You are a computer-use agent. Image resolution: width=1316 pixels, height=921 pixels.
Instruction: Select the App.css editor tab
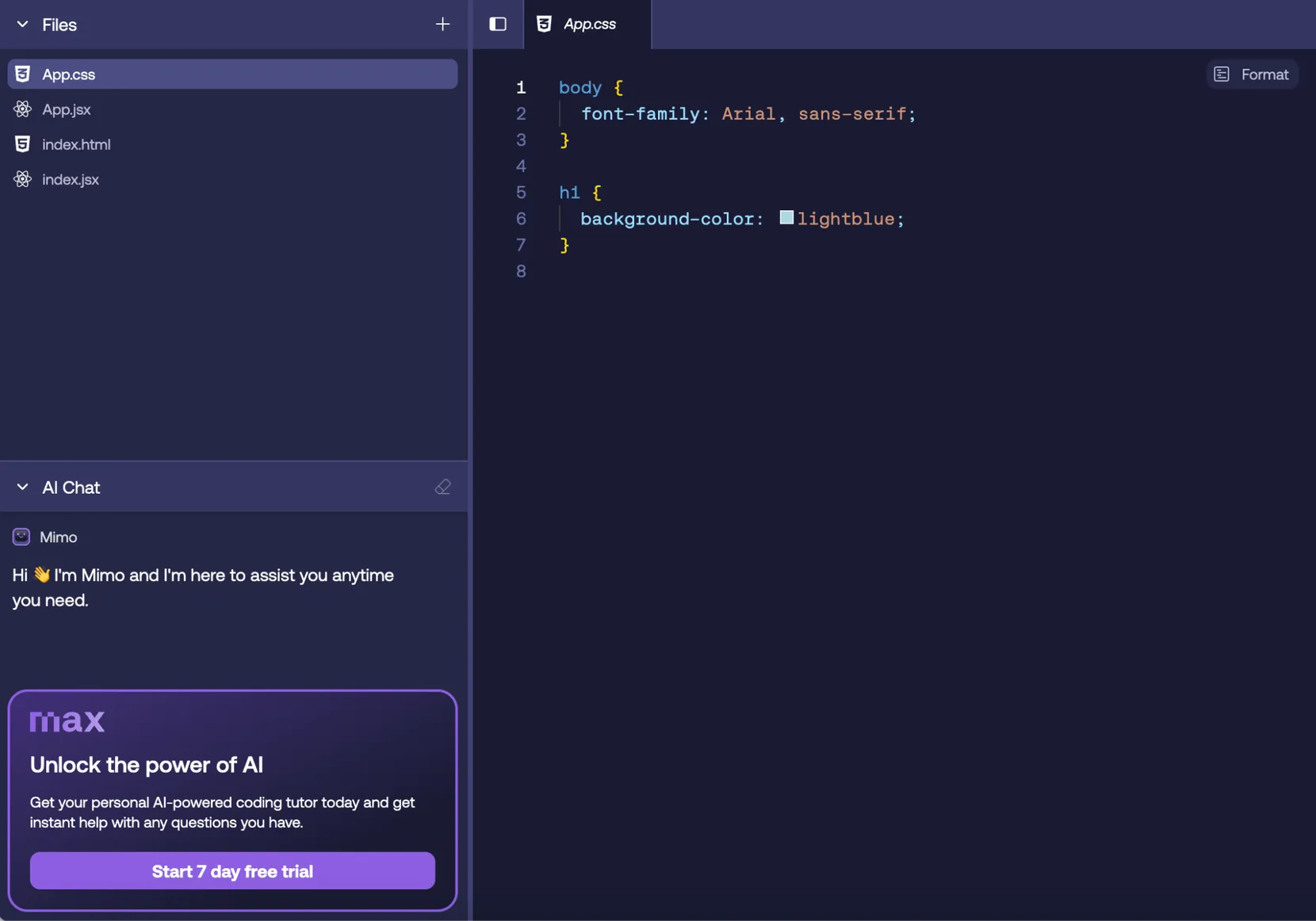click(587, 24)
